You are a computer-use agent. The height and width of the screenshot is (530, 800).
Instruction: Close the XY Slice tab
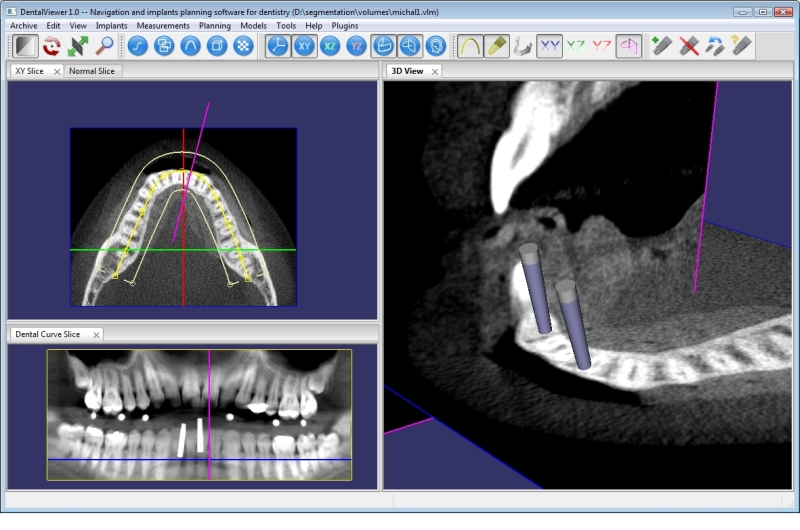coord(57,71)
